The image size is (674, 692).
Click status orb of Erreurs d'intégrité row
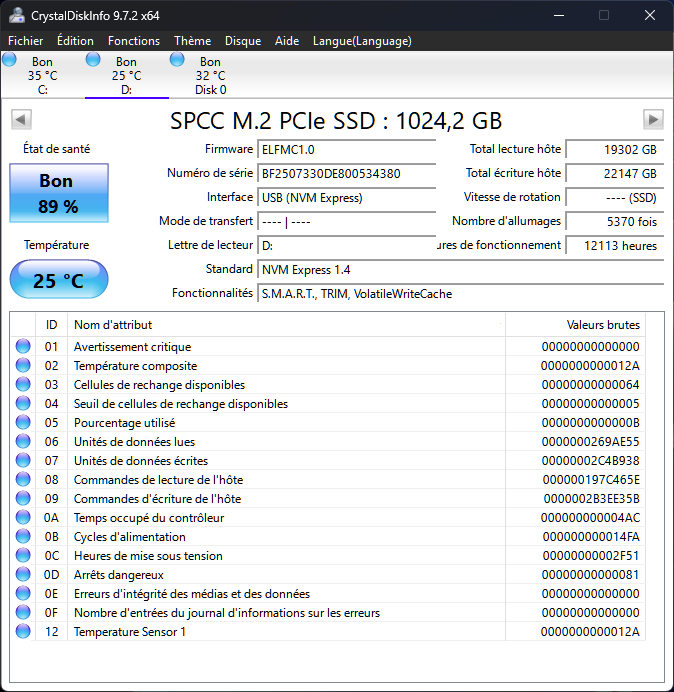23,593
